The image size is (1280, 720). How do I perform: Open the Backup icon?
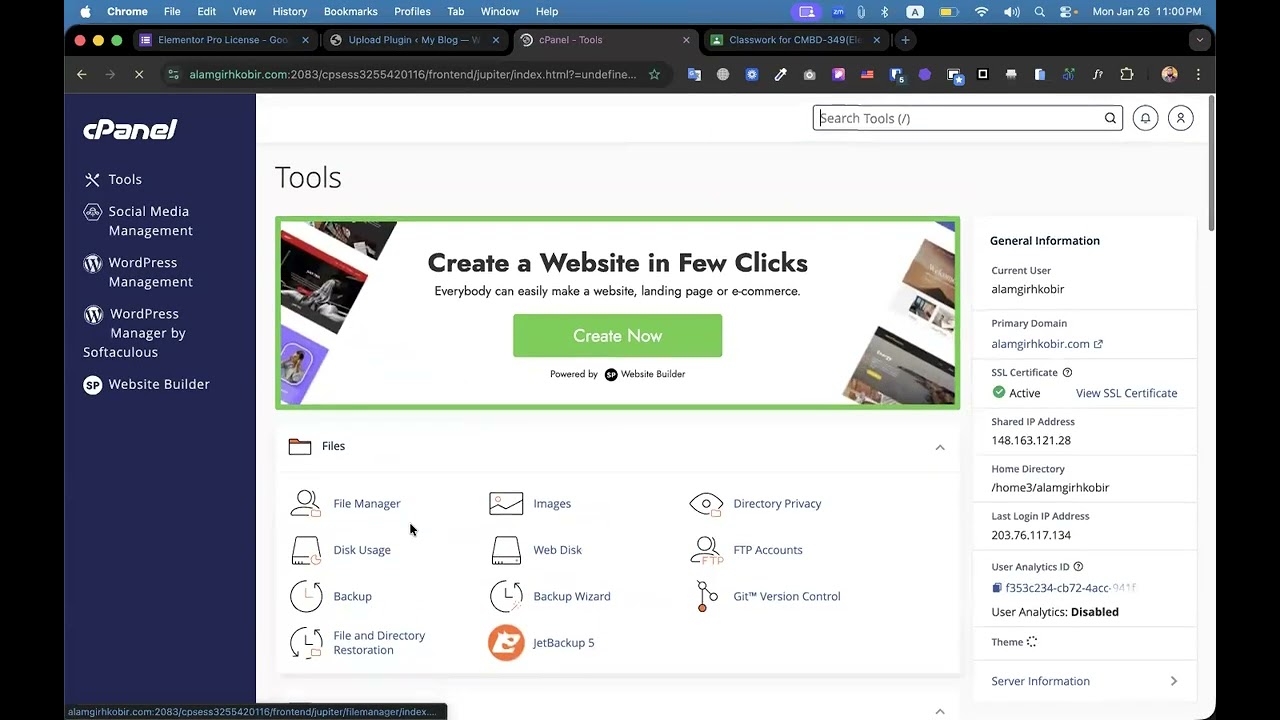tap(305, 596)
